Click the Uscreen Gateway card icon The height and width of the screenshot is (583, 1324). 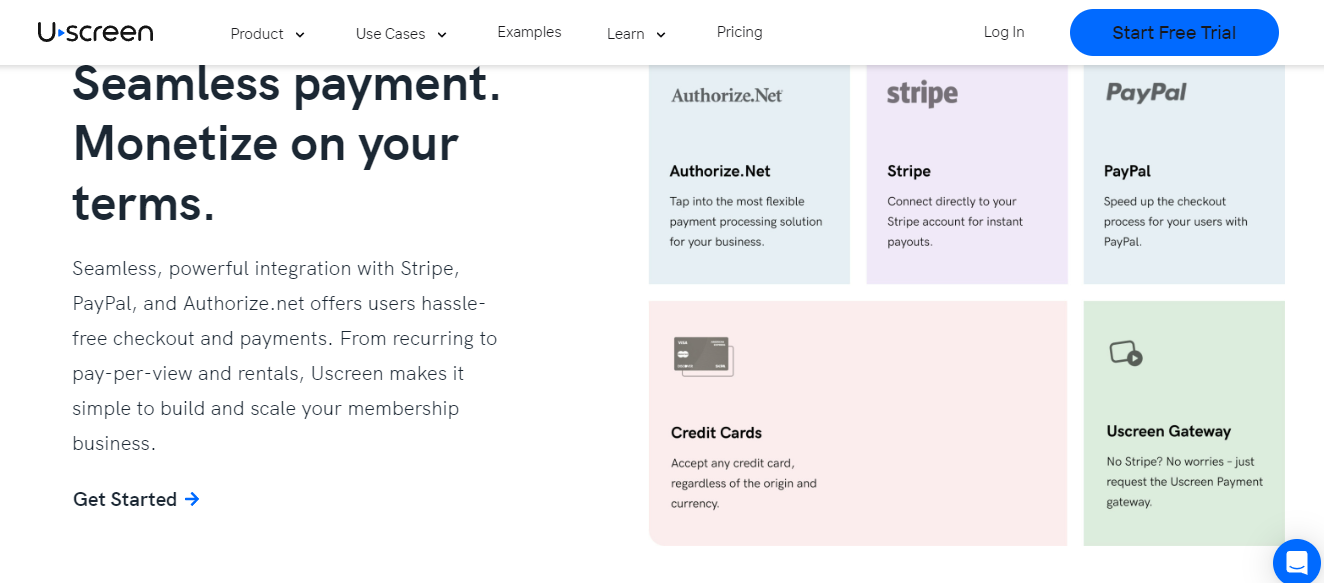(x=1125, y=351)
